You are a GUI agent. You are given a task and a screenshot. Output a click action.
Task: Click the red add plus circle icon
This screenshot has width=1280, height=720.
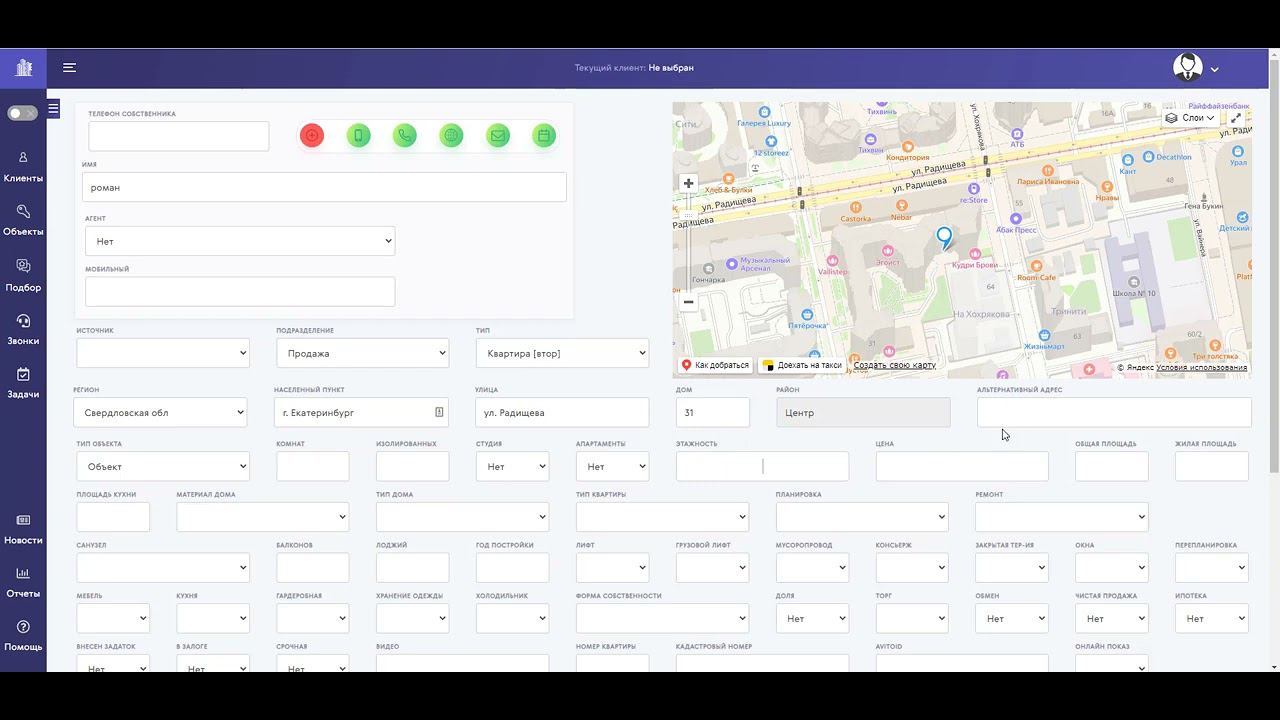(312, 135)
